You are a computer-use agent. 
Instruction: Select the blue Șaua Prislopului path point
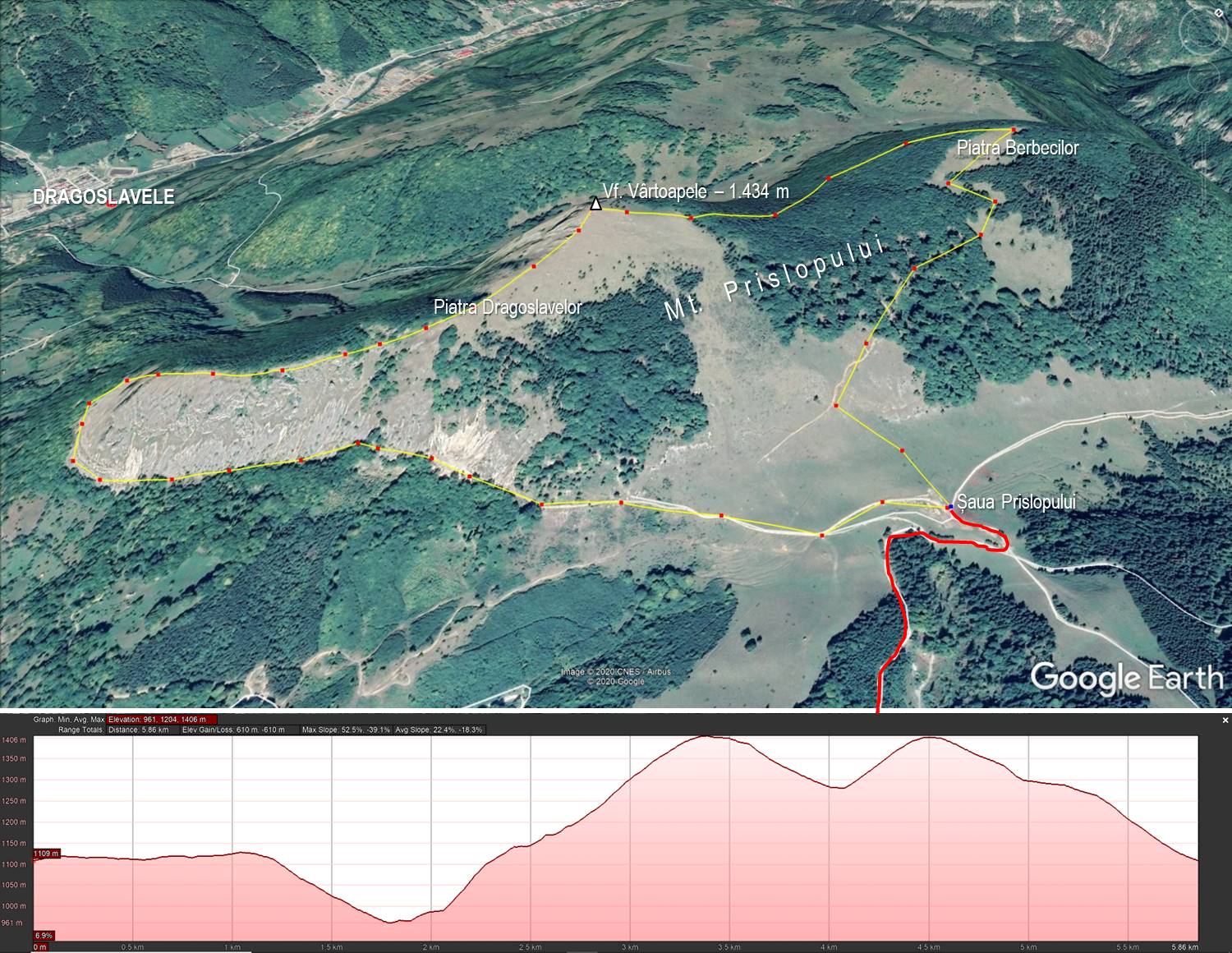point(949,507)
